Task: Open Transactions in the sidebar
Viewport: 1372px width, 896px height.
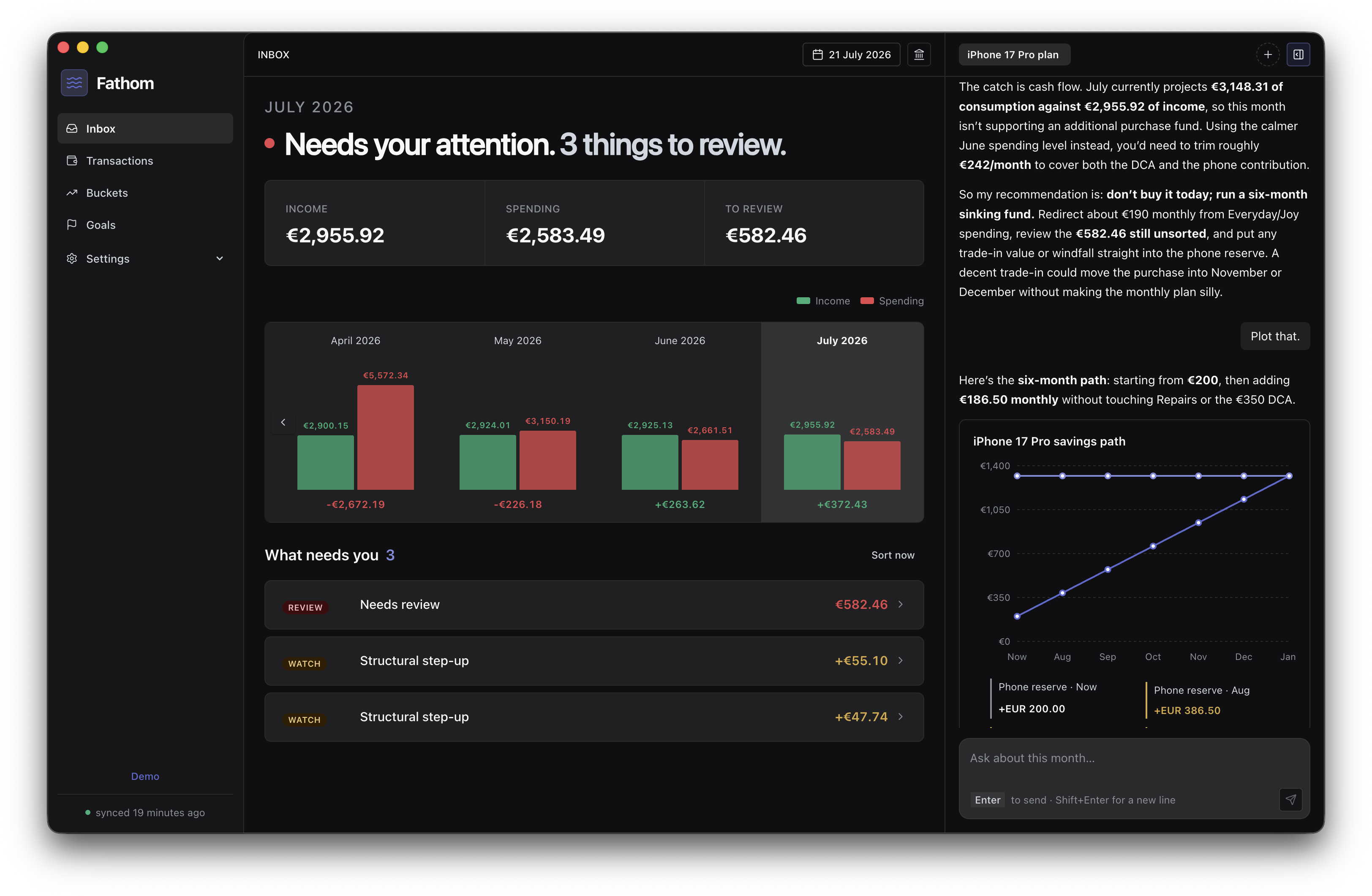Action: pyautogui.click(x=145, y=161)
